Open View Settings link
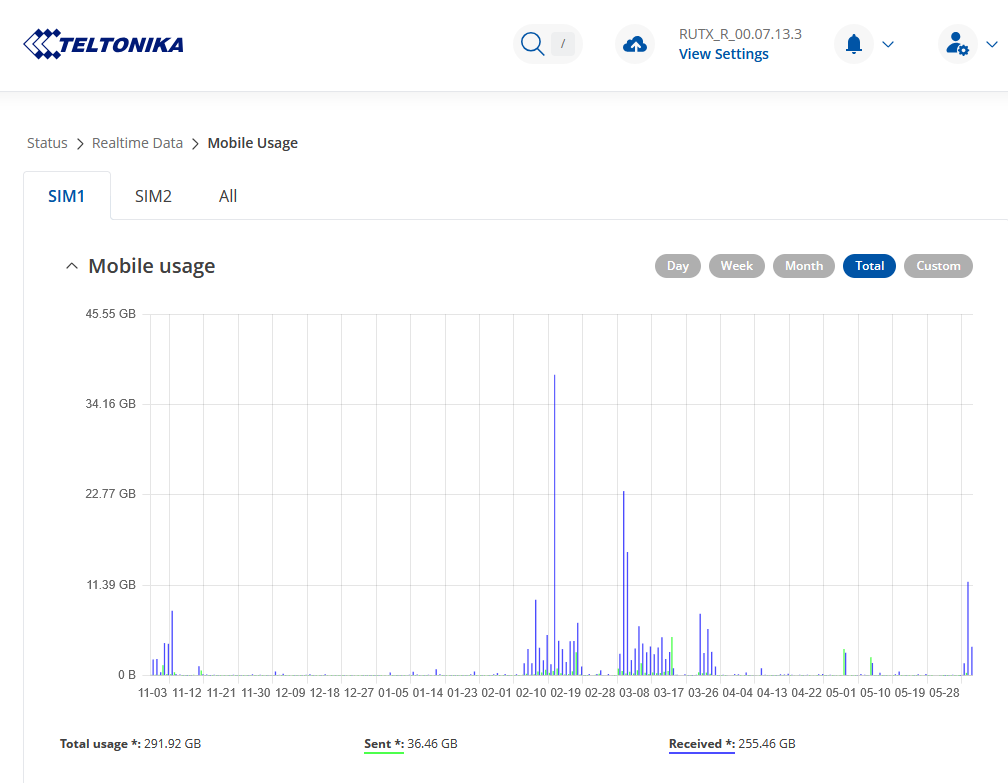 coord(723,54)
